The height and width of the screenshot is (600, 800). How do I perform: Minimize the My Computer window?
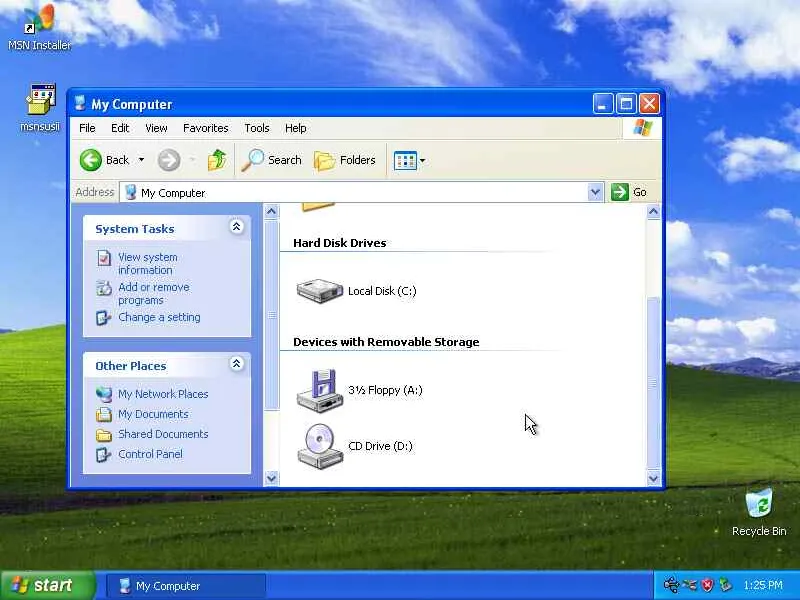603,104
